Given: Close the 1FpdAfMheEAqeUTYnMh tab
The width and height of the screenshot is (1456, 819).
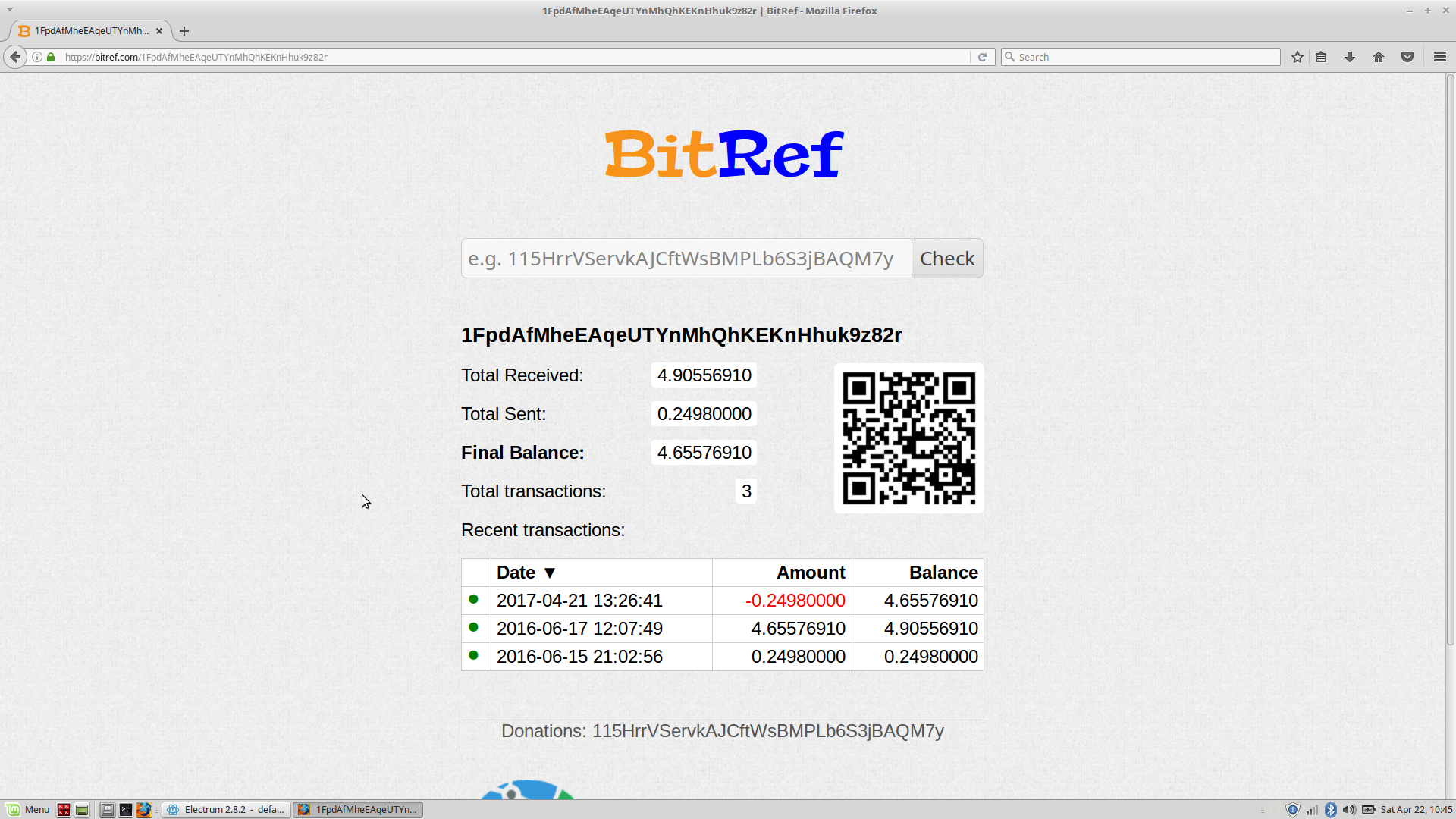Looking at the screenshot, I should [x=159, y=31].
